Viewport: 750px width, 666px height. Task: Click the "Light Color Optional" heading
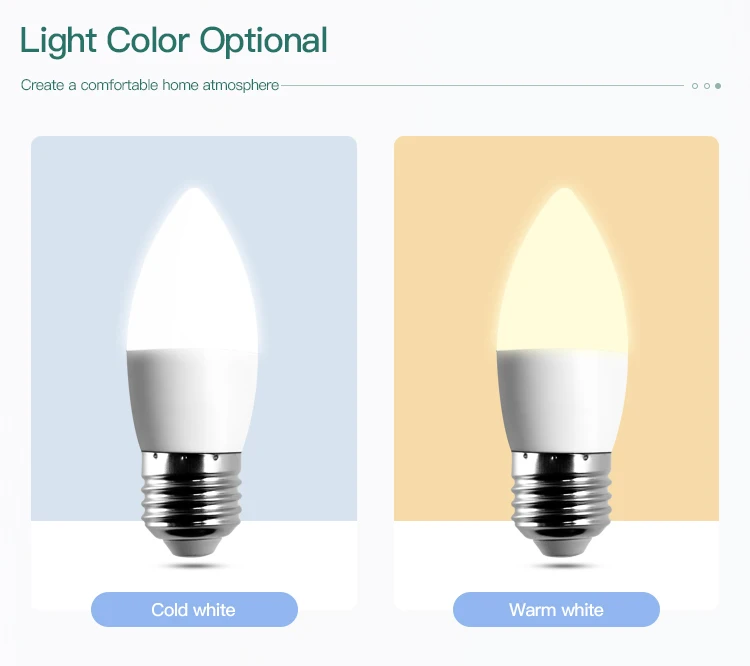[x=174, y=41]
